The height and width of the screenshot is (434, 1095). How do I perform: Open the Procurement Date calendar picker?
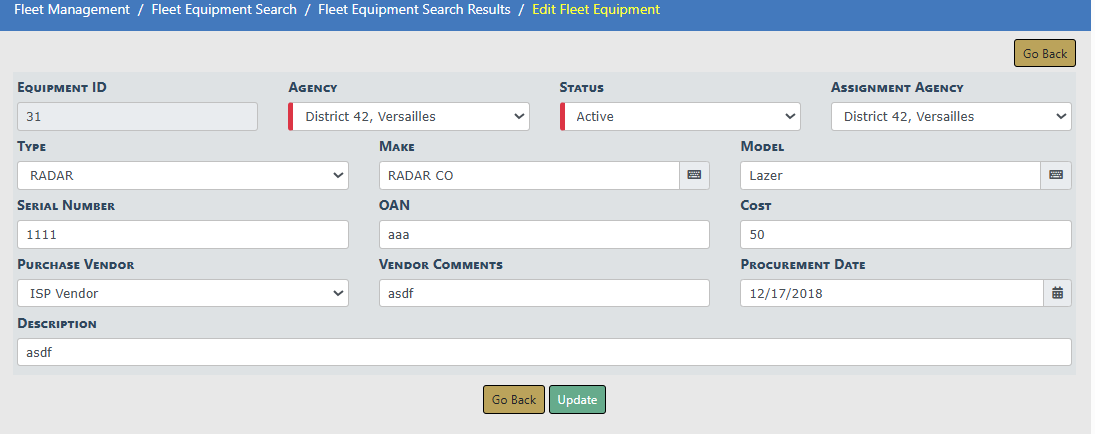1056,293
